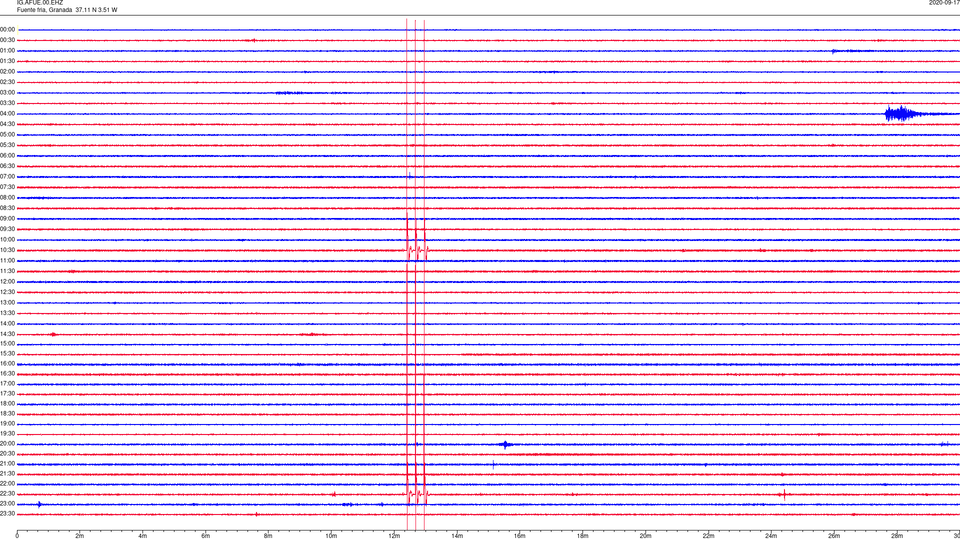960x540 pixels.
Task: Click the red calibration pulses on 22:30 trace
Action: [x=418, y=493]
